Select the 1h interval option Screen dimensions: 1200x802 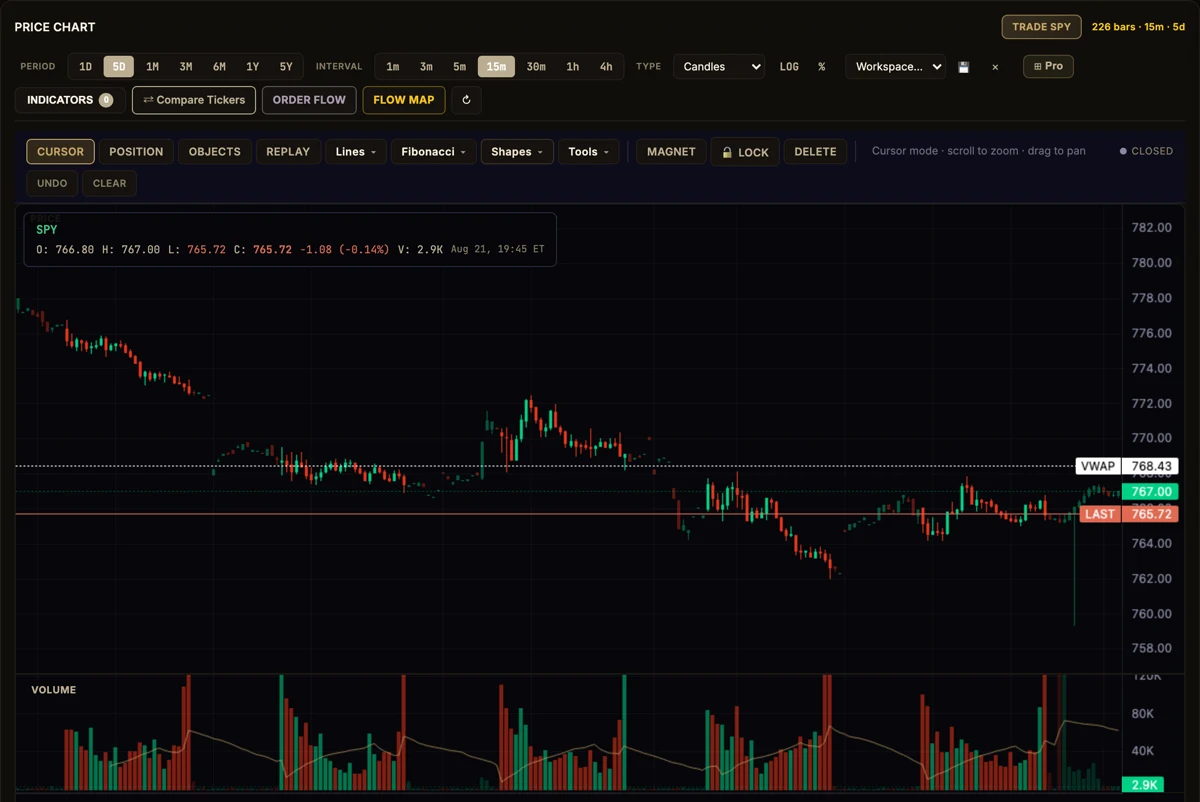[572, 67]
